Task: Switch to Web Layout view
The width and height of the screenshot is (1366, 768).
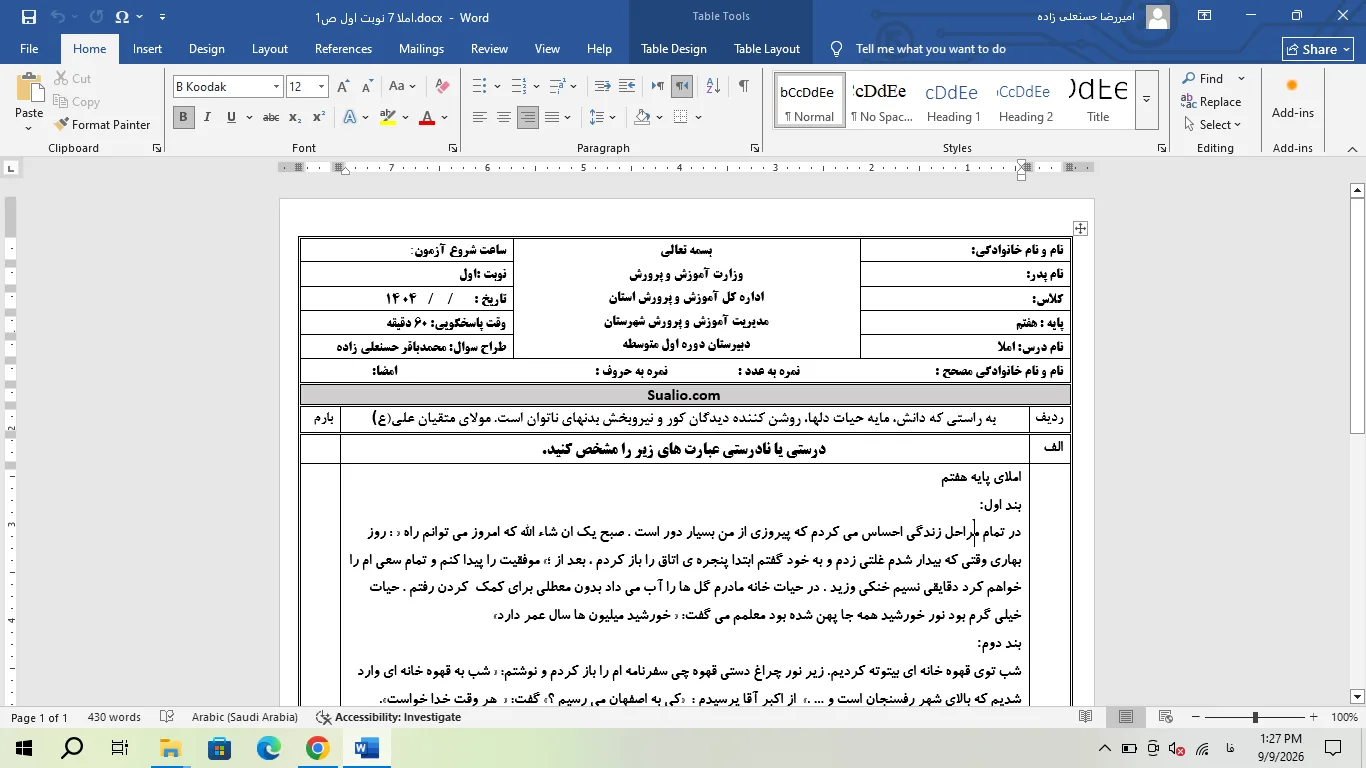Action: [x=1165, y=717]
